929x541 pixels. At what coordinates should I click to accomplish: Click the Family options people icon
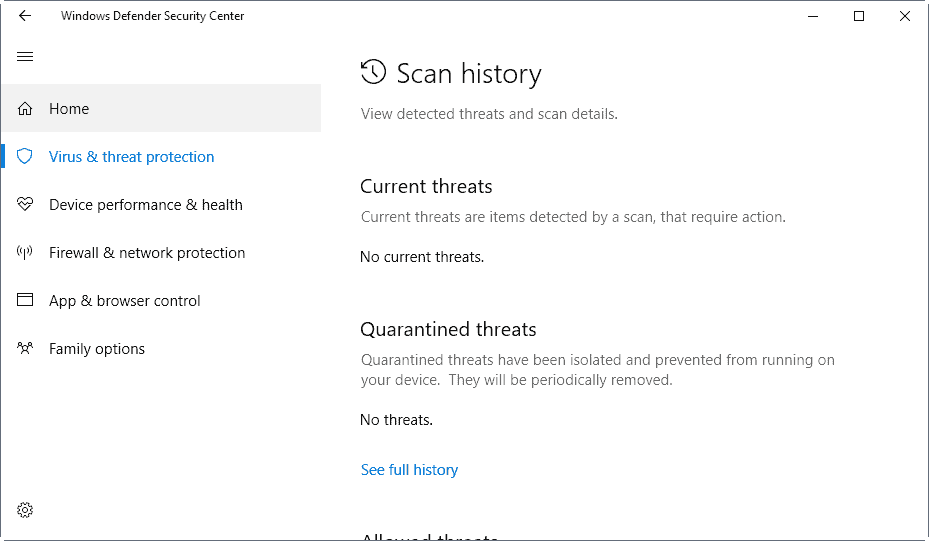(x=25, y=348)
